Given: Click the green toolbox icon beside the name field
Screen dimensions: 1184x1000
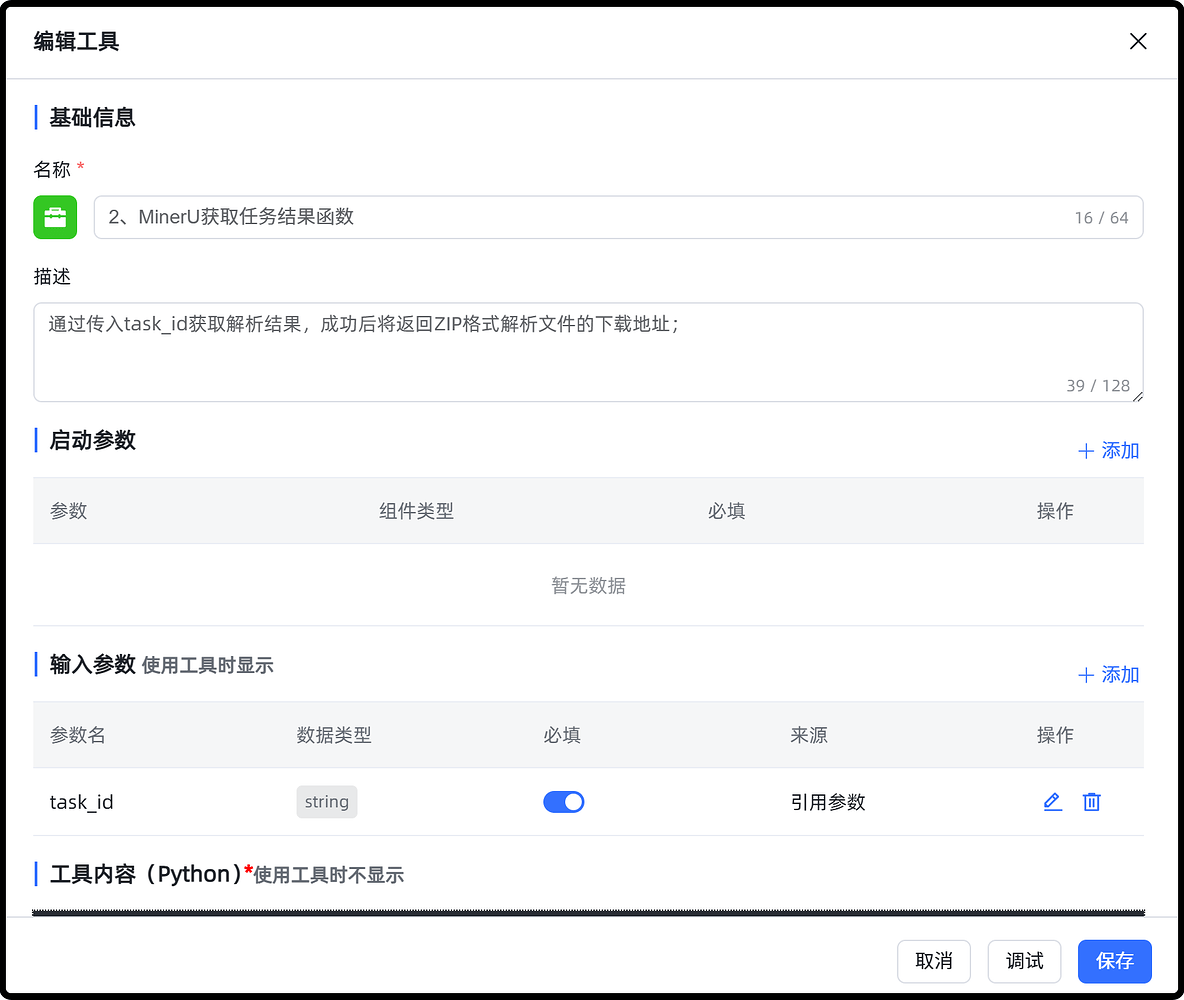Looking at the screenshot, I should point(55,217).
